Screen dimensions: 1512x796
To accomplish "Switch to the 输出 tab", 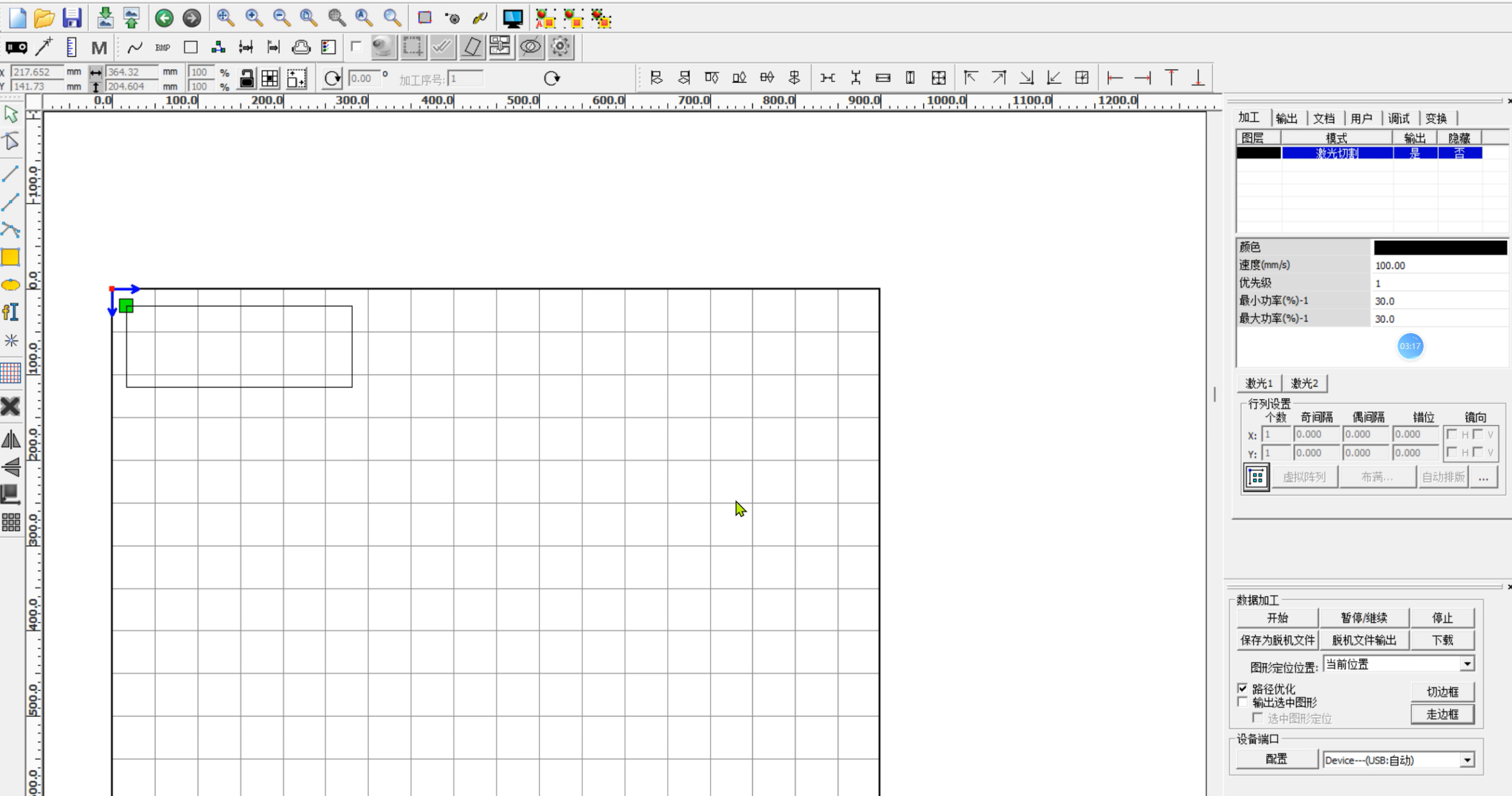I will 1286,118.
